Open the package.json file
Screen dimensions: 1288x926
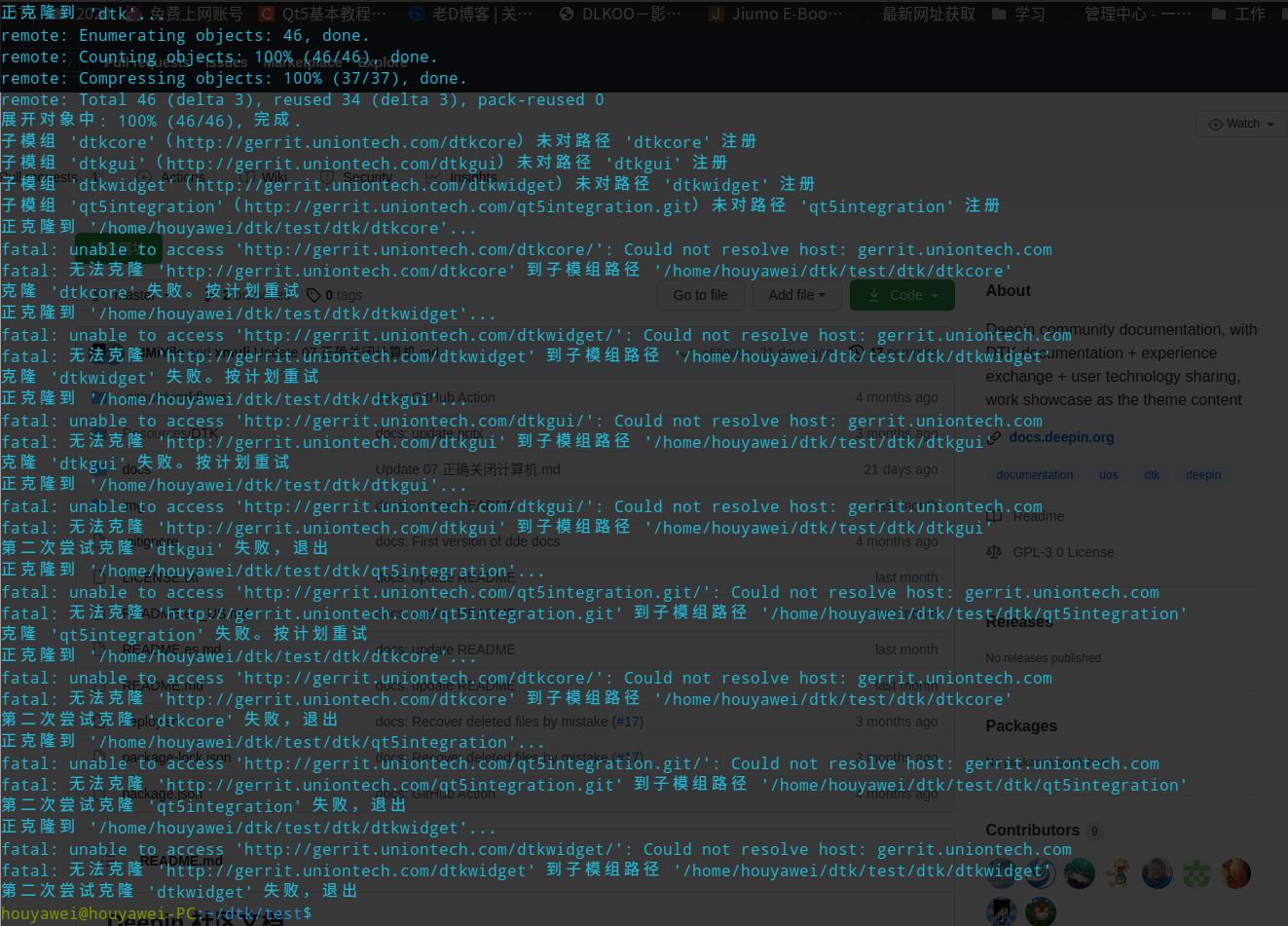click(x=163, y=794)
